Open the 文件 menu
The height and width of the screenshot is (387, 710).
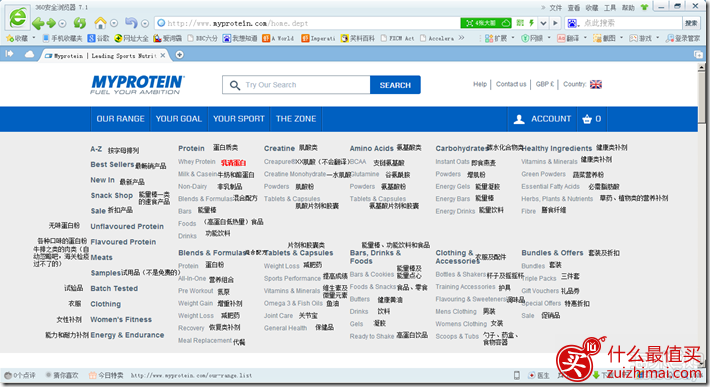(556, 8)
